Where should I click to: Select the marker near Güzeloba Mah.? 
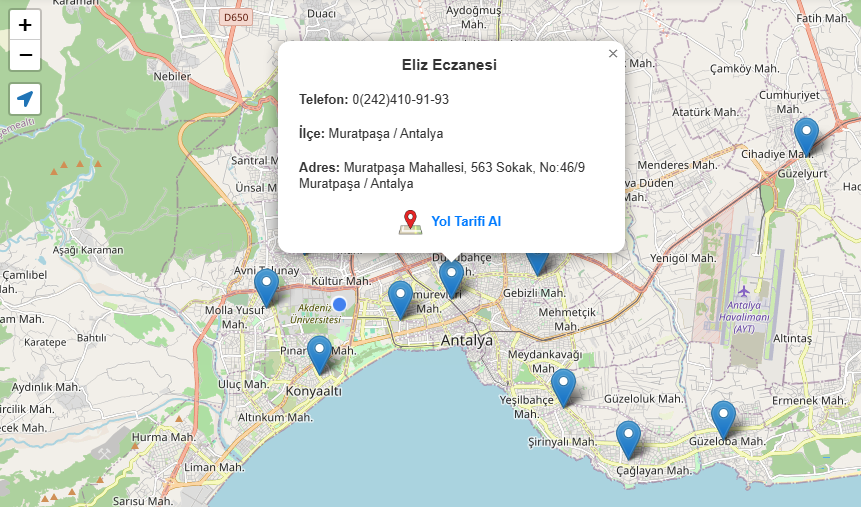pos(723,419)
